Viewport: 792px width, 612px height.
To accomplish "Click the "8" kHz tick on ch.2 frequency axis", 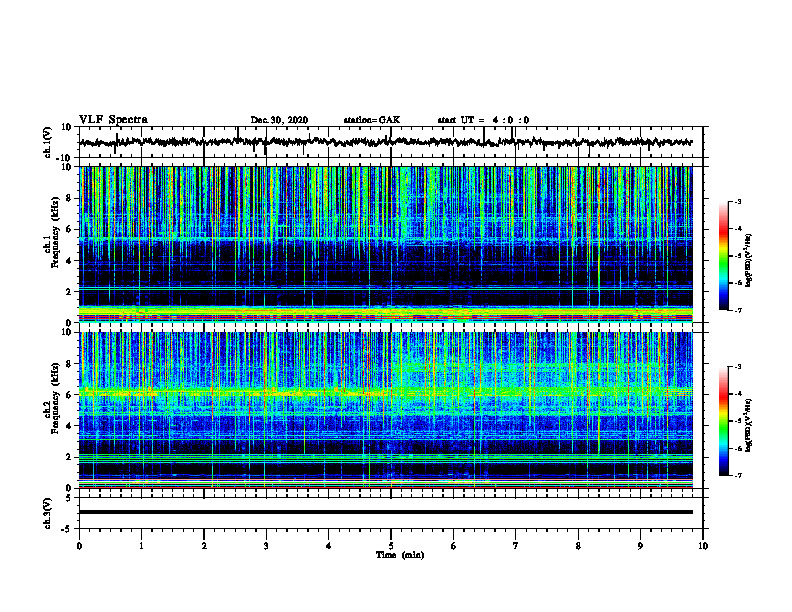I will (x=70, y=364).
